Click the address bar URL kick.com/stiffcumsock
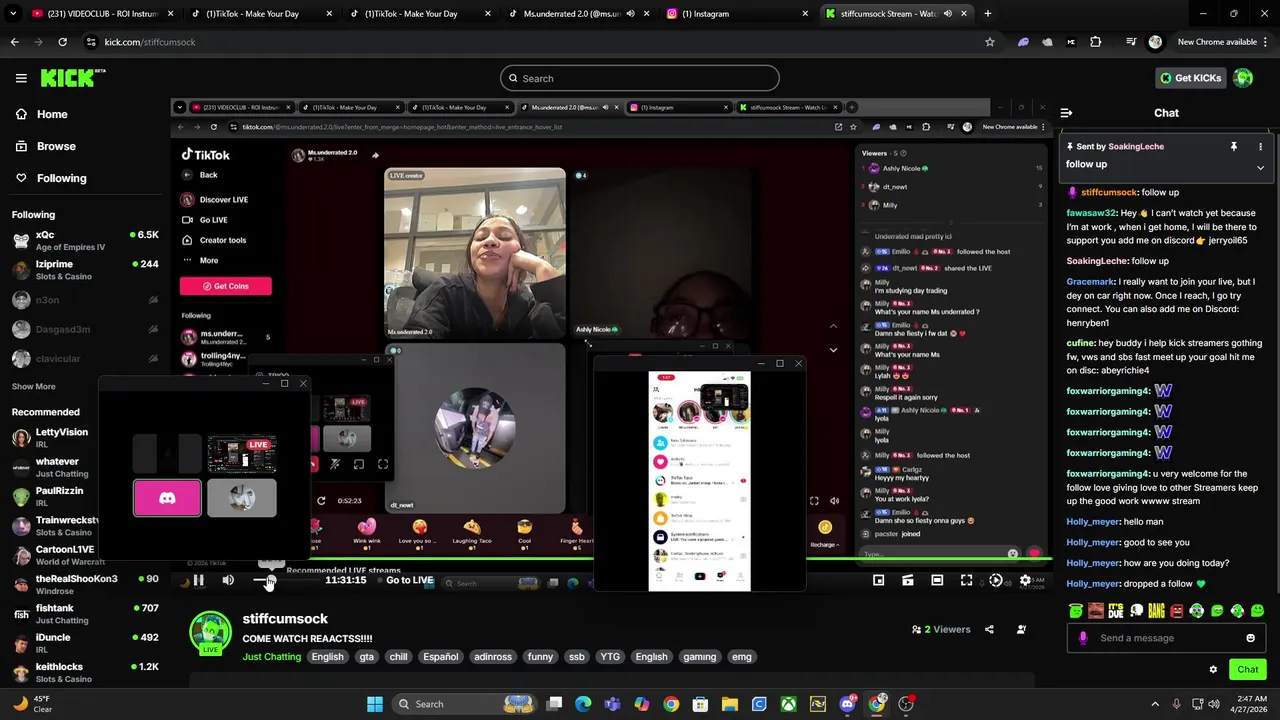This screenshot has height=720, width=1280. (150, 42)
